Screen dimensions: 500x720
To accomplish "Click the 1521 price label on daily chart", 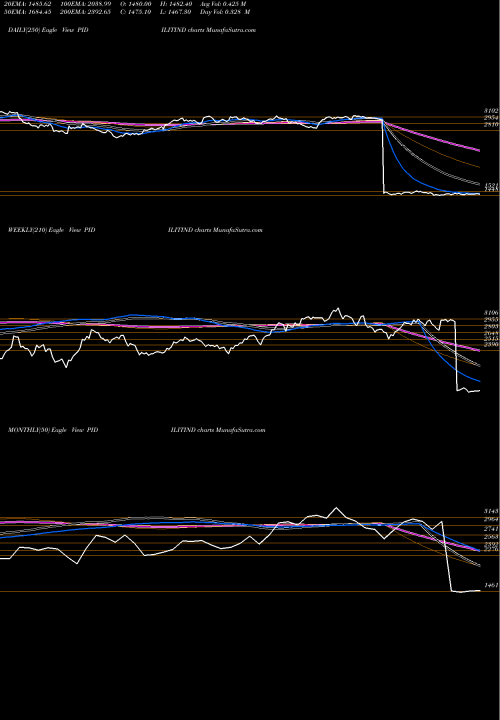I will coord(491,185).
